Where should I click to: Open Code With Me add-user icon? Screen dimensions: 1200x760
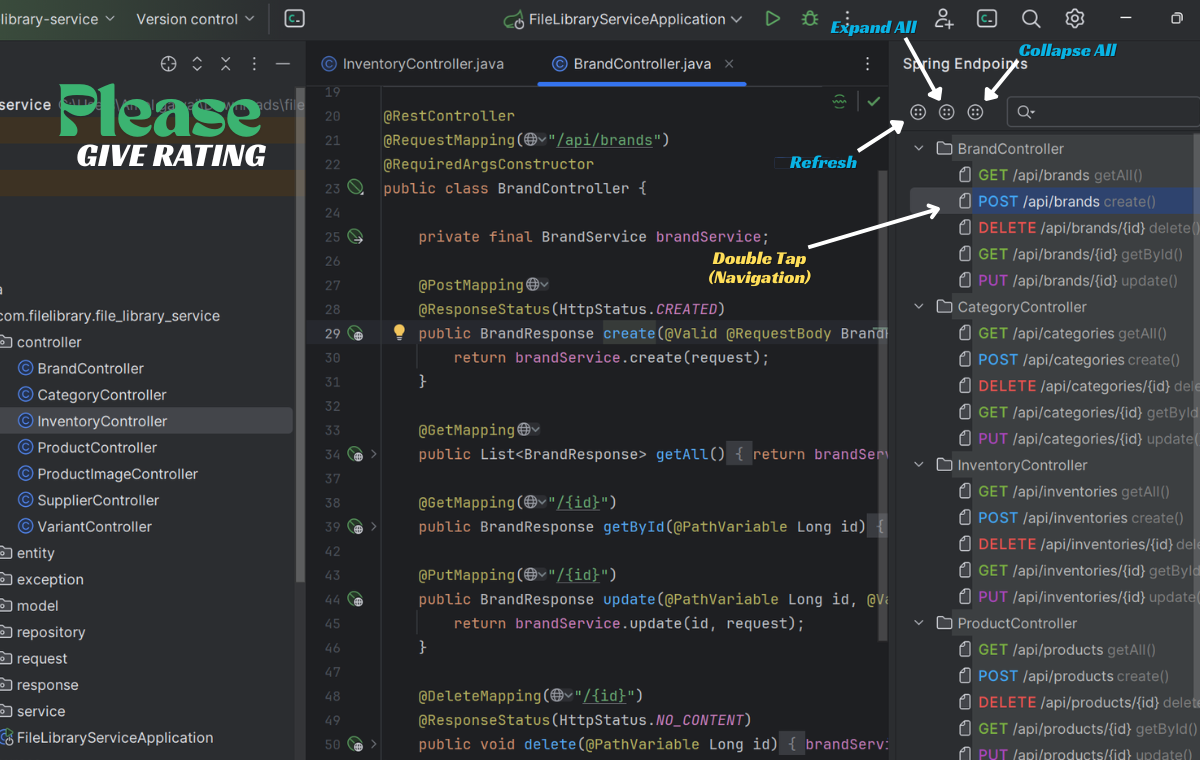point(943,18)
